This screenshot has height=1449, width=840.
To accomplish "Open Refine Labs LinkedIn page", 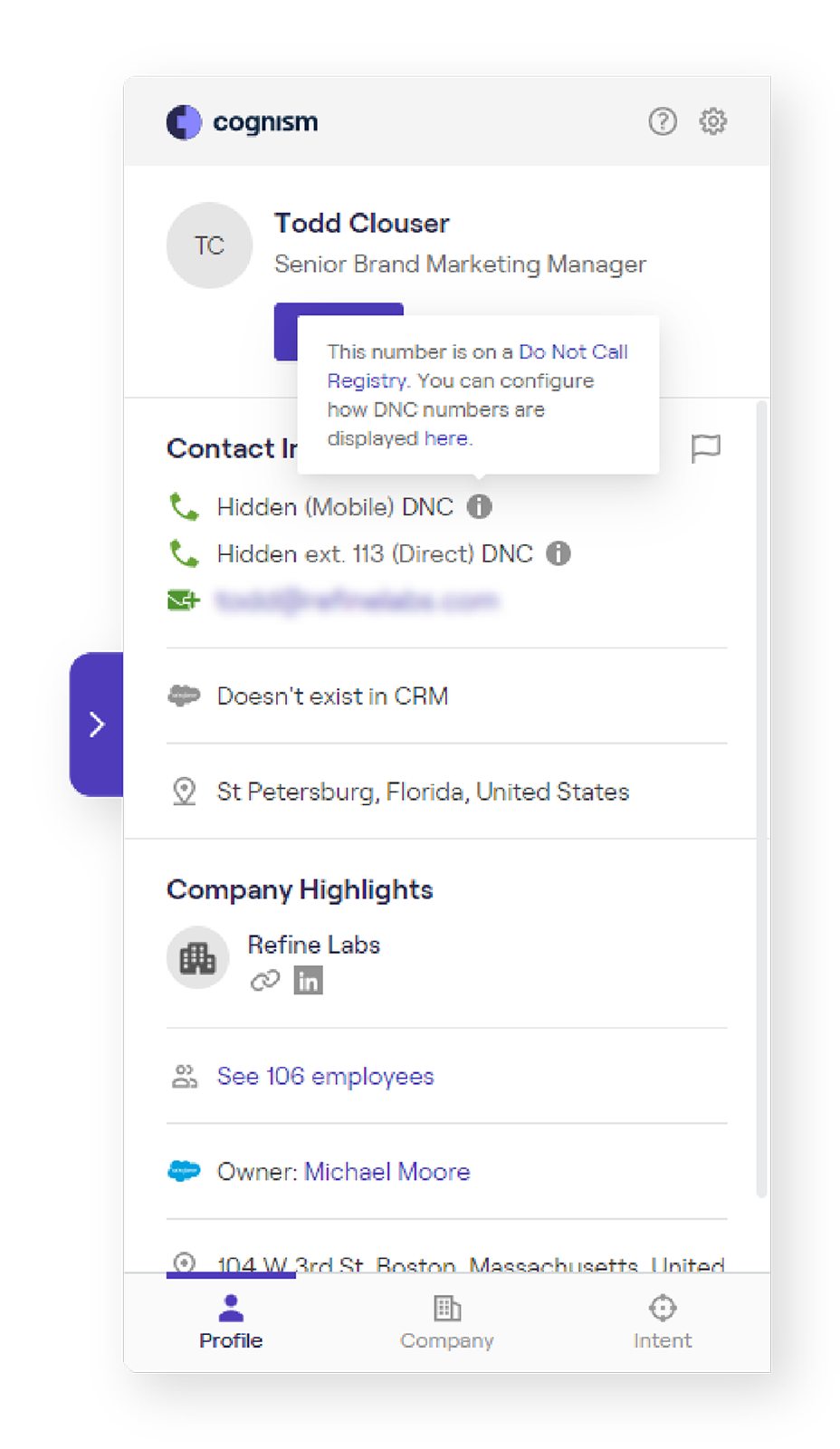I will [308, 980].
